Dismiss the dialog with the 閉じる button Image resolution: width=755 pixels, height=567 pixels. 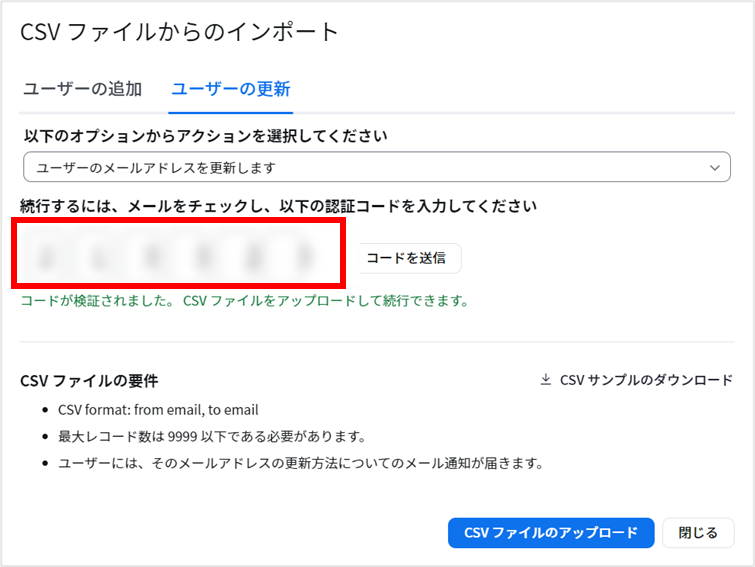tap(698, 533)
